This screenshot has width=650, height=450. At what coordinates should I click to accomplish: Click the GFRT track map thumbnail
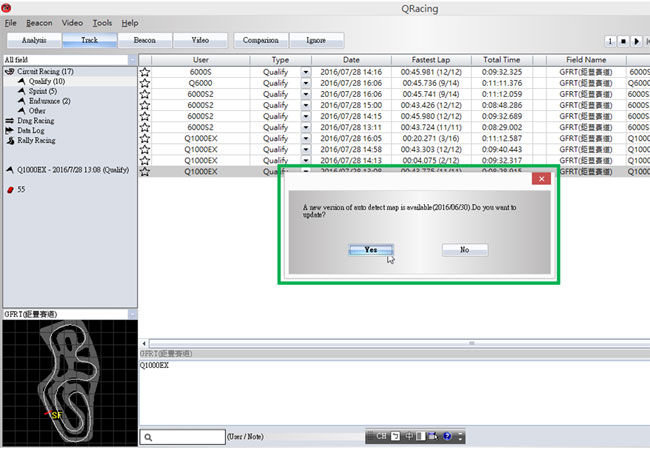pyautogui.click(x=70, y=383)
